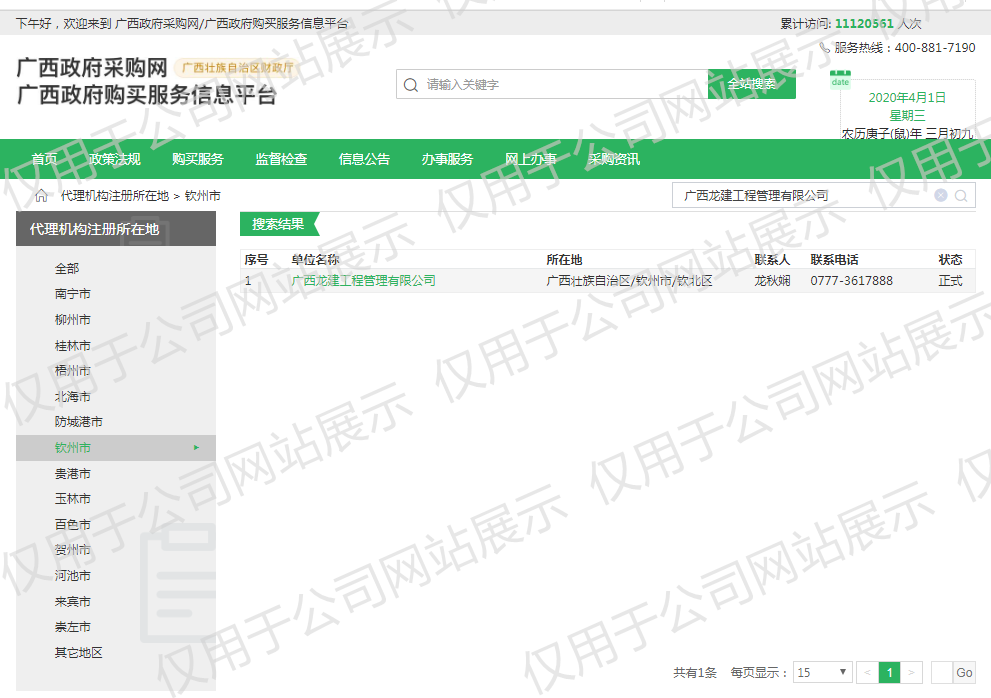Click the phone hotline icon
This screenshot has width=991, height=698.
click(824, 47)
